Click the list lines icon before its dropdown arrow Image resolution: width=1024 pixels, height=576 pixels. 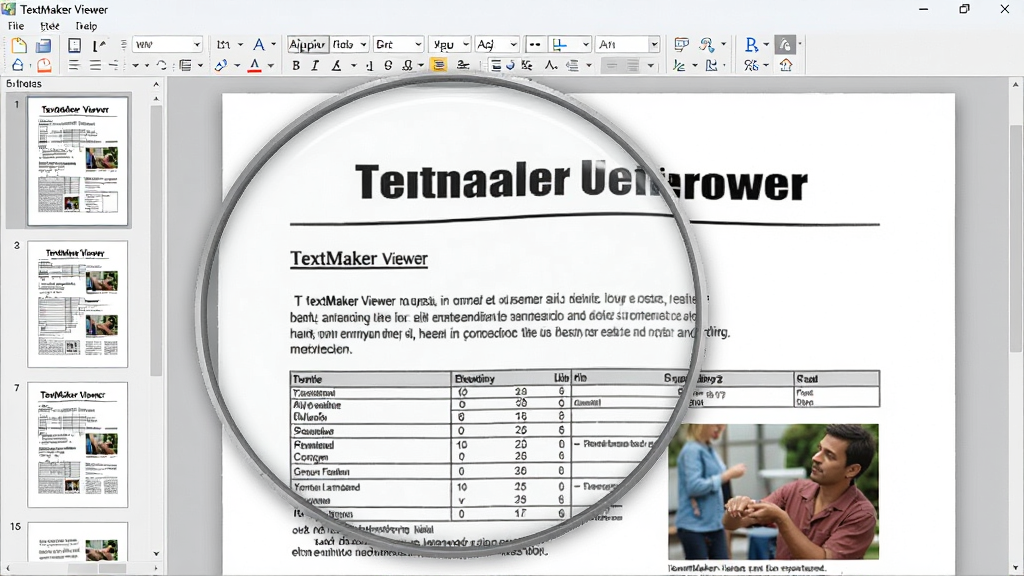pyautogui.click(x=185, y=65)
